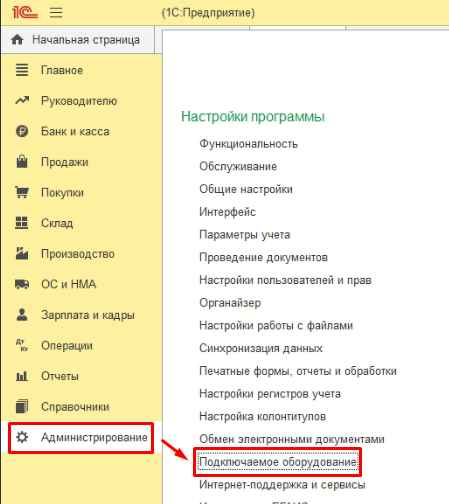Open Обмен электронными документами link
449x504 pixels.
[x=292, y=439]
